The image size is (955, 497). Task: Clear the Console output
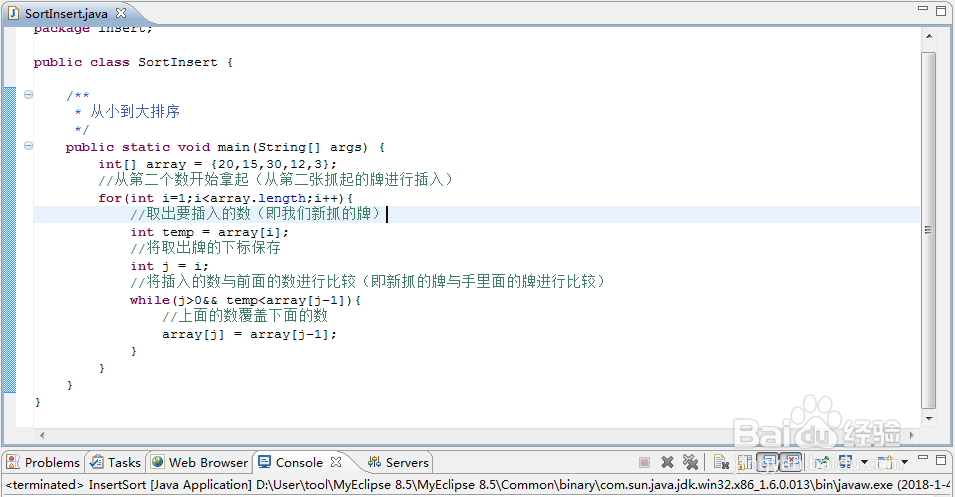coord(721,462)
